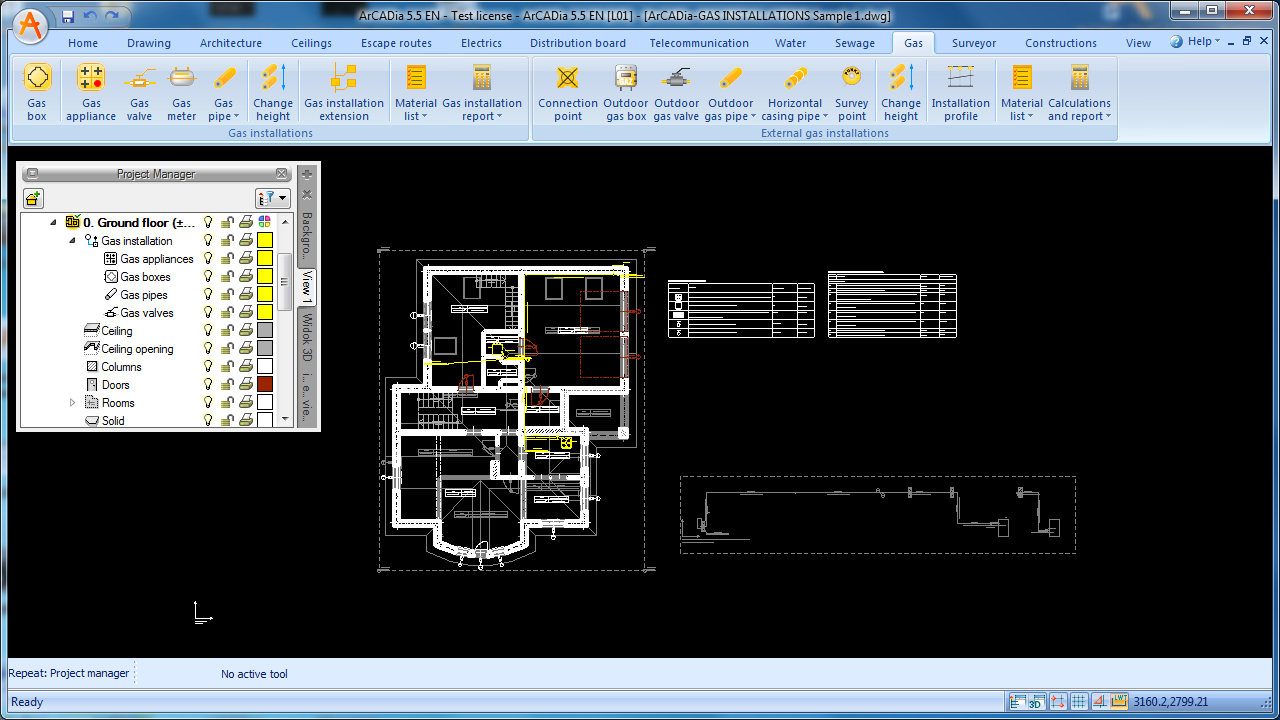Switch to the Architecture ribbon tab
This screenshot has height=720, width=1280.
click(x=231, y=43)
